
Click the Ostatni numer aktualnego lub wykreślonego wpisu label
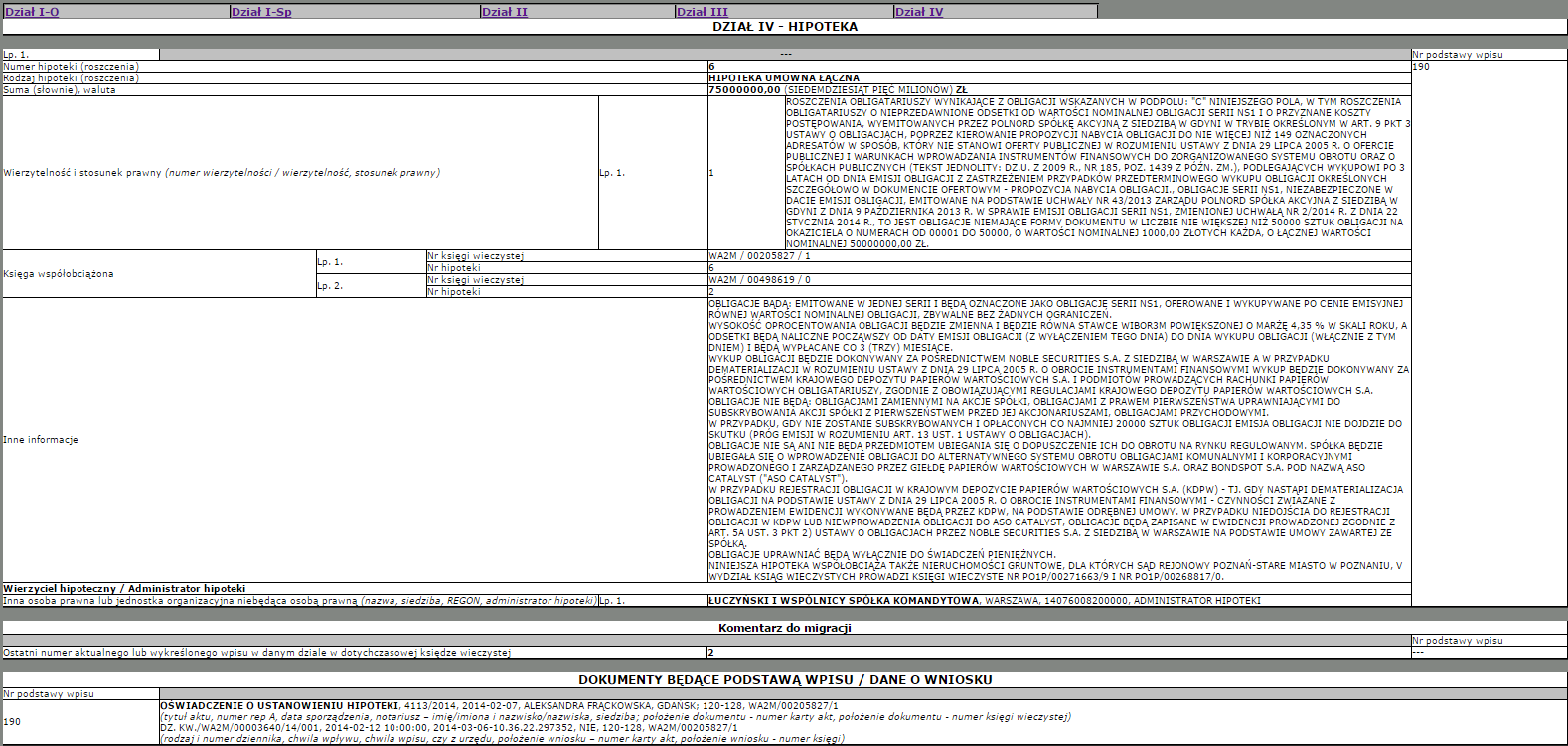(257, 653)
